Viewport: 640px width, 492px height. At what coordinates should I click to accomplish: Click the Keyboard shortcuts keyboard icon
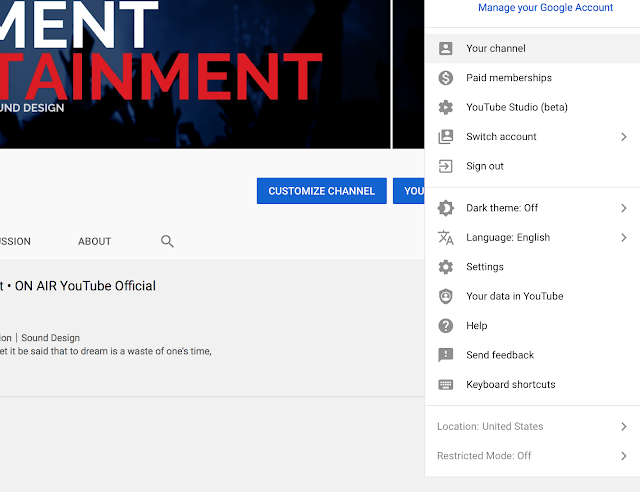click(x=445, y=385)
